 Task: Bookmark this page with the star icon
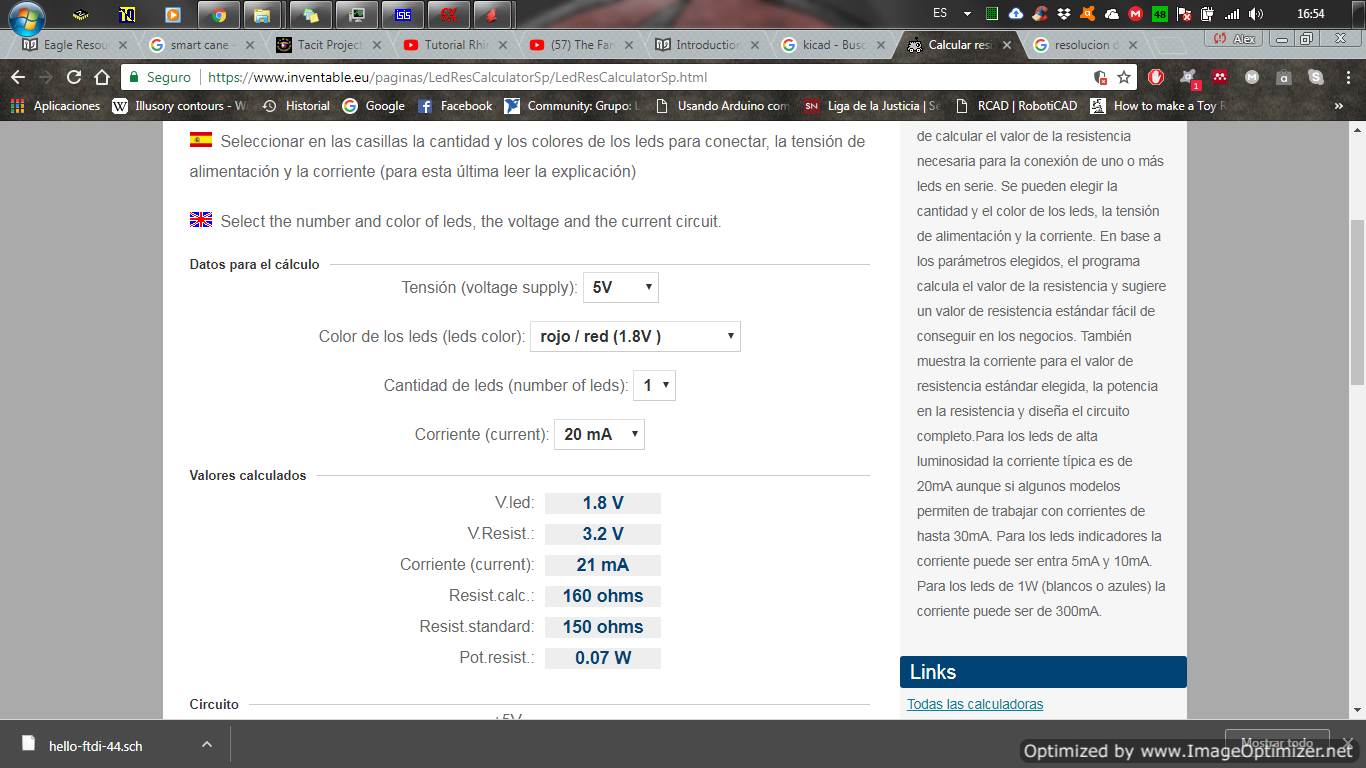click(1124, 77)
